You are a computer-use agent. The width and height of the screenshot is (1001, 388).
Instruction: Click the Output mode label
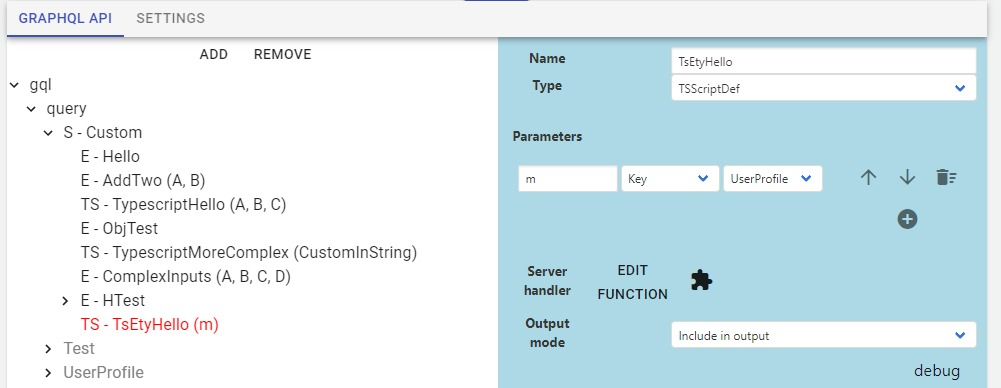click(547, 332)
